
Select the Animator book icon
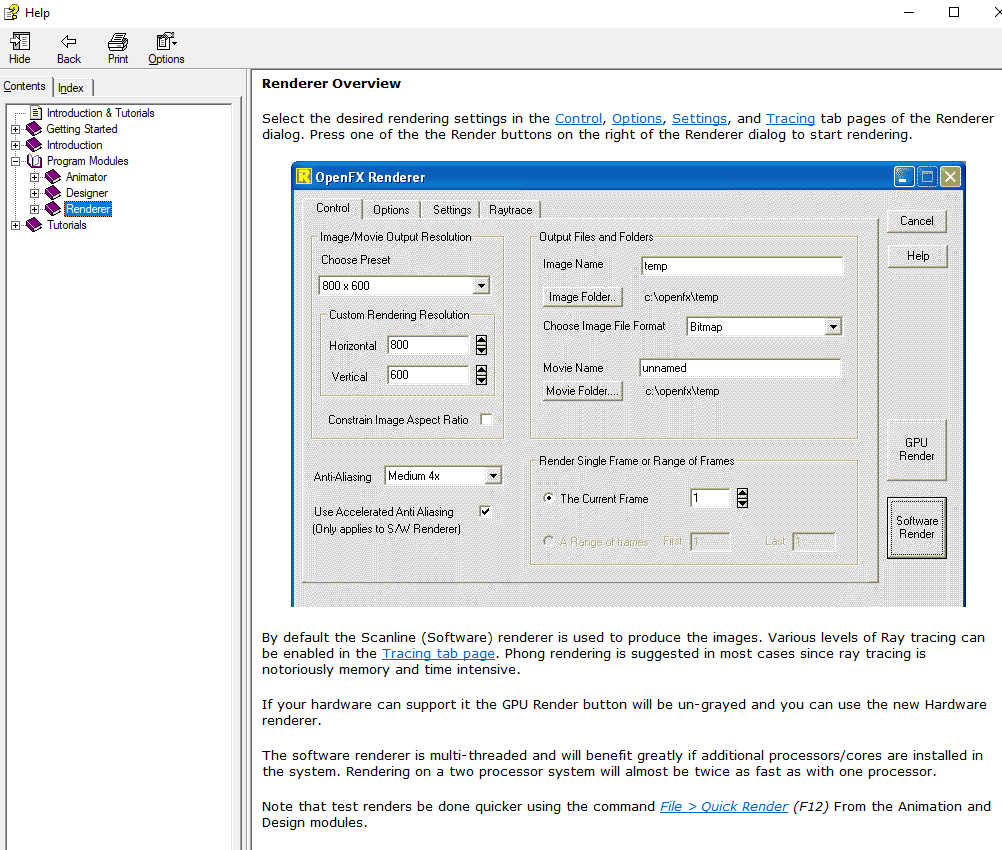pos(53,177)
